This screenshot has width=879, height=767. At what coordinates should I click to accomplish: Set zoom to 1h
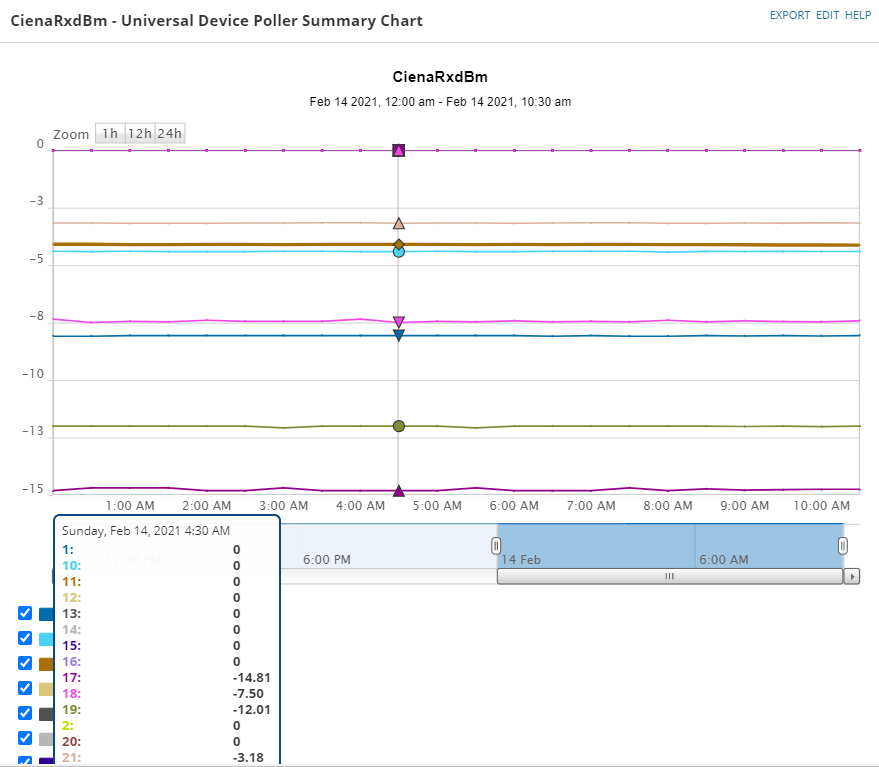[110, 133]
